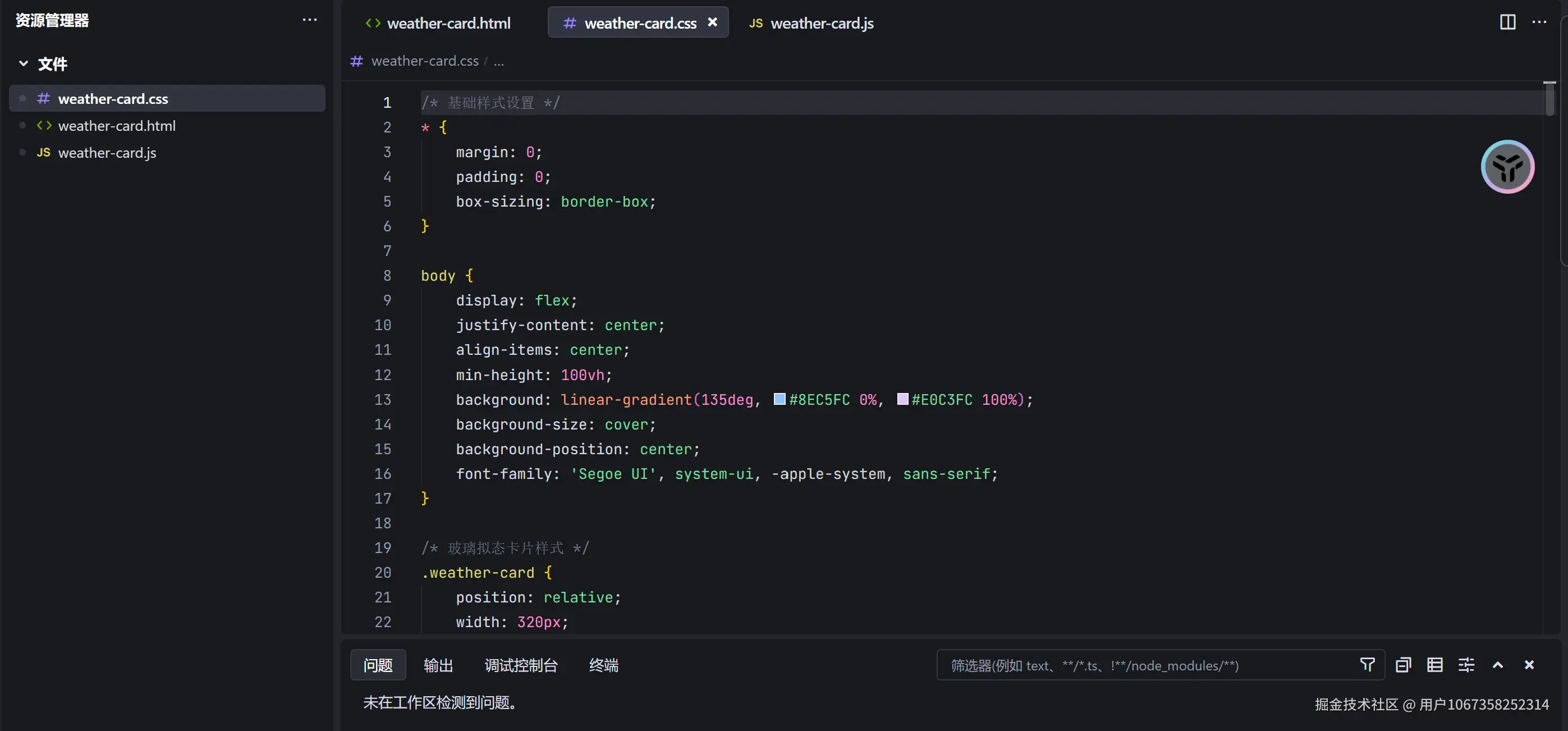
Task: Click the weather-card.css breadcrumb item
Action: pyautogui.click(x=424, y=62)
